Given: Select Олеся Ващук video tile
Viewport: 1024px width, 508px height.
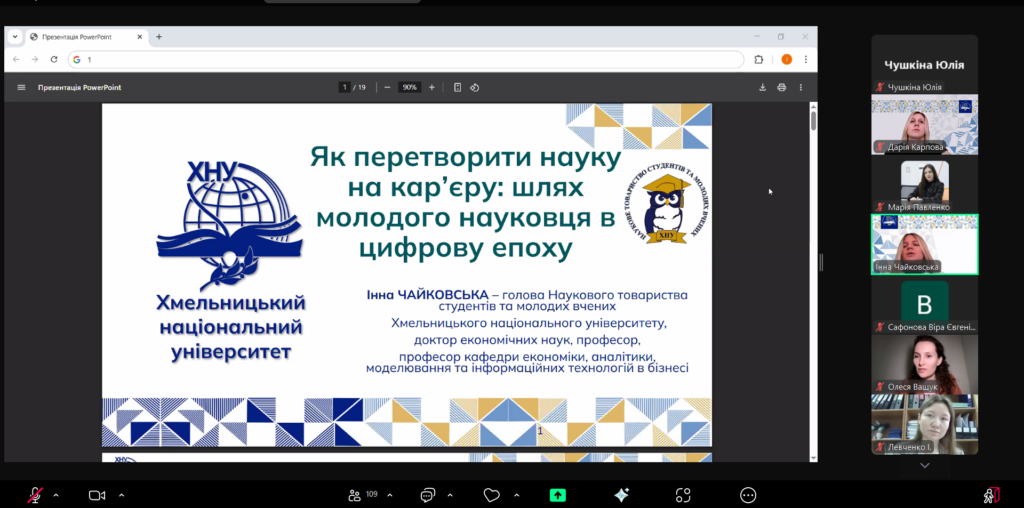Looking at the screenshot, I should 925,364.
